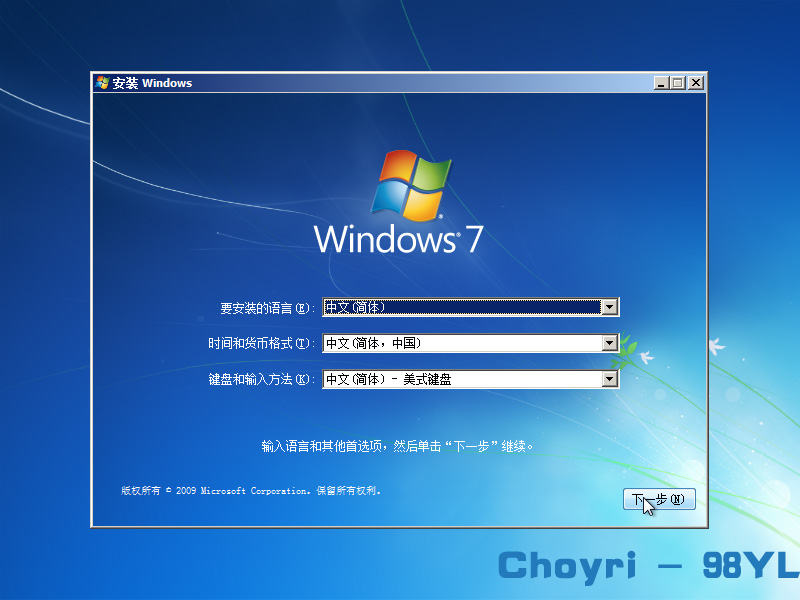The height and width of the screenshot is (600, 800).
Task: Open the 键盘和输入方法 dropdown arrow
Action: coord(610,379)
